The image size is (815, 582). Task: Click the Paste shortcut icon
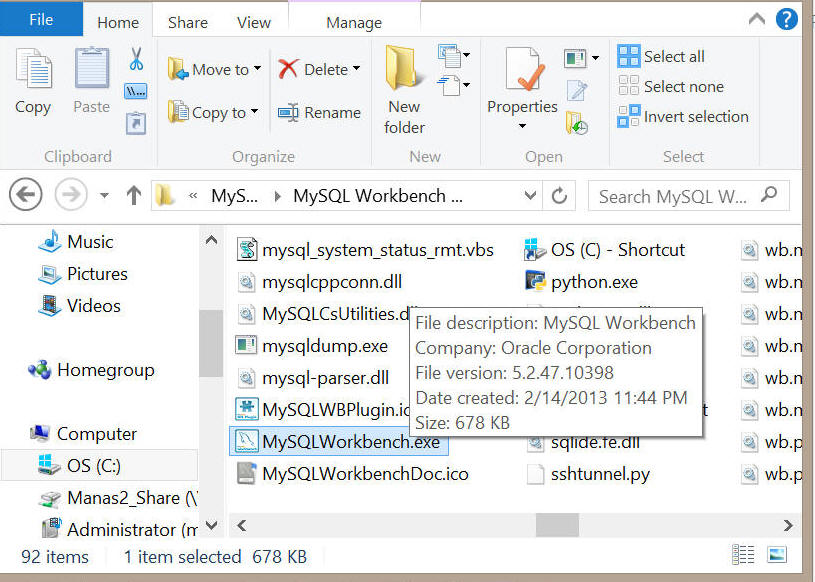(136, 124)
